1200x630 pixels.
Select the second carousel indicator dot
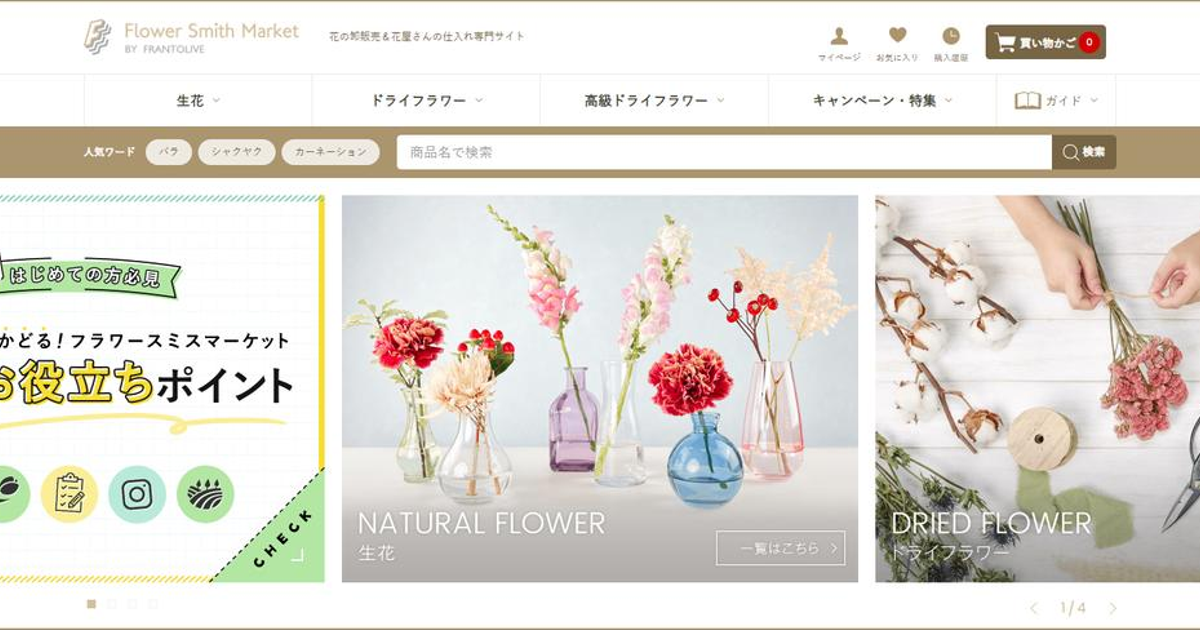[112, 604]
